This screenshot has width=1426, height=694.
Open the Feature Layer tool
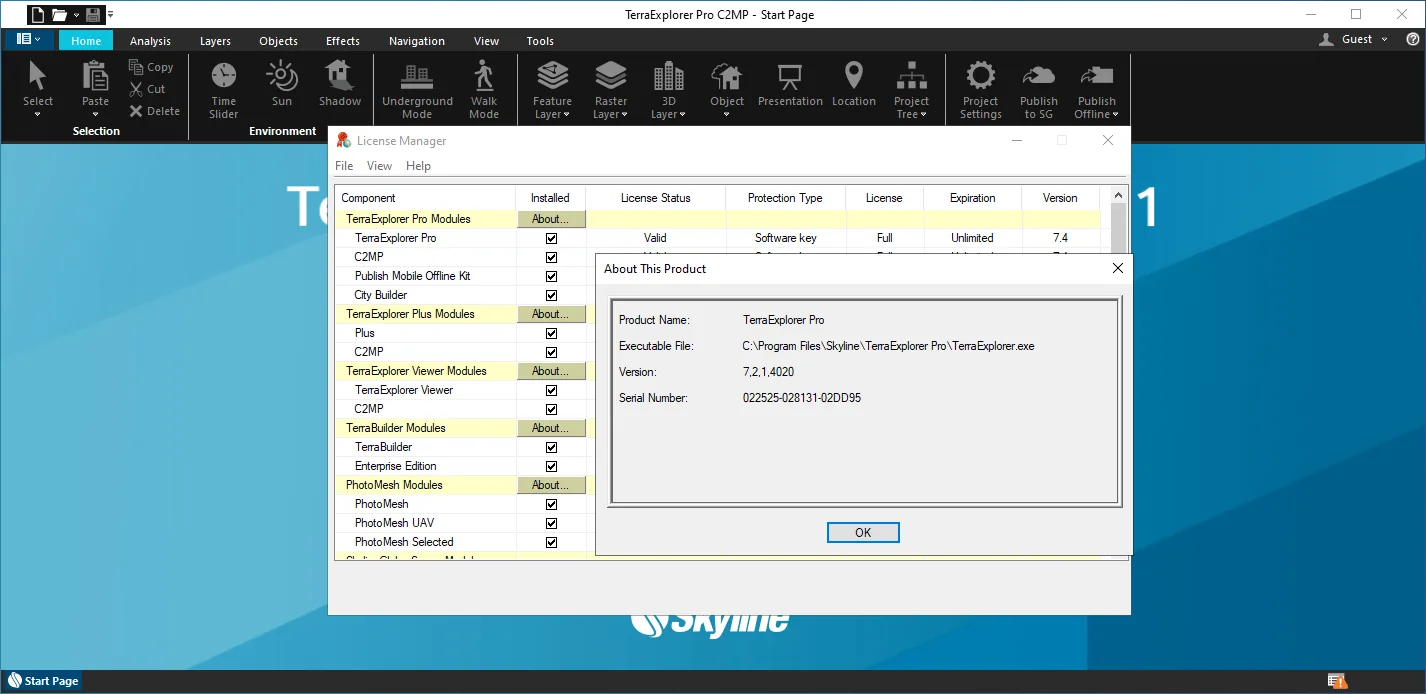552,90
